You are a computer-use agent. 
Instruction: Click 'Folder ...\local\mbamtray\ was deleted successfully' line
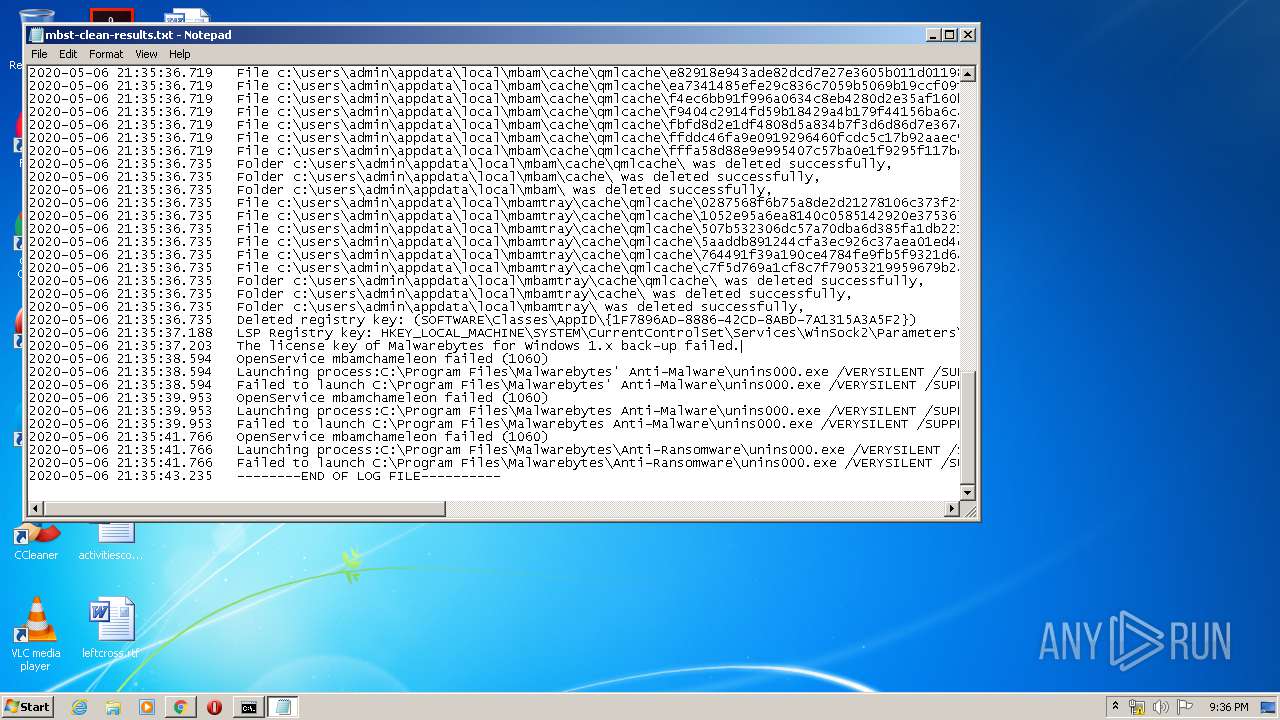[416, 307]
